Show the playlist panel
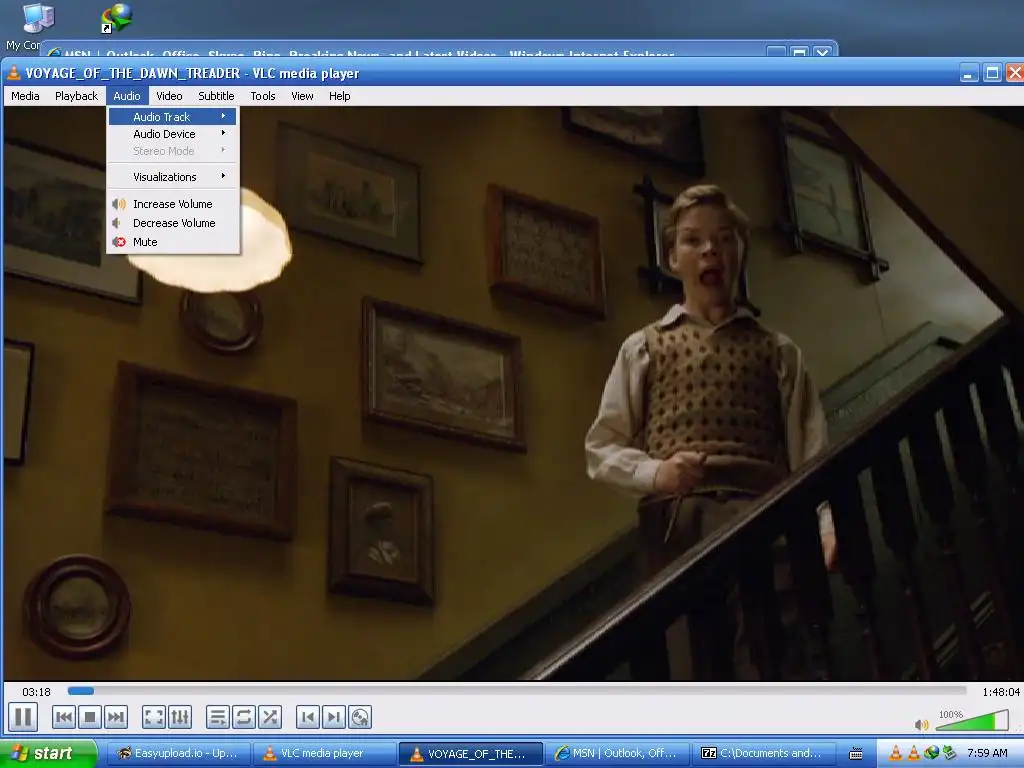This screenshot has width=1024, height=768. (x=217, y=717)
